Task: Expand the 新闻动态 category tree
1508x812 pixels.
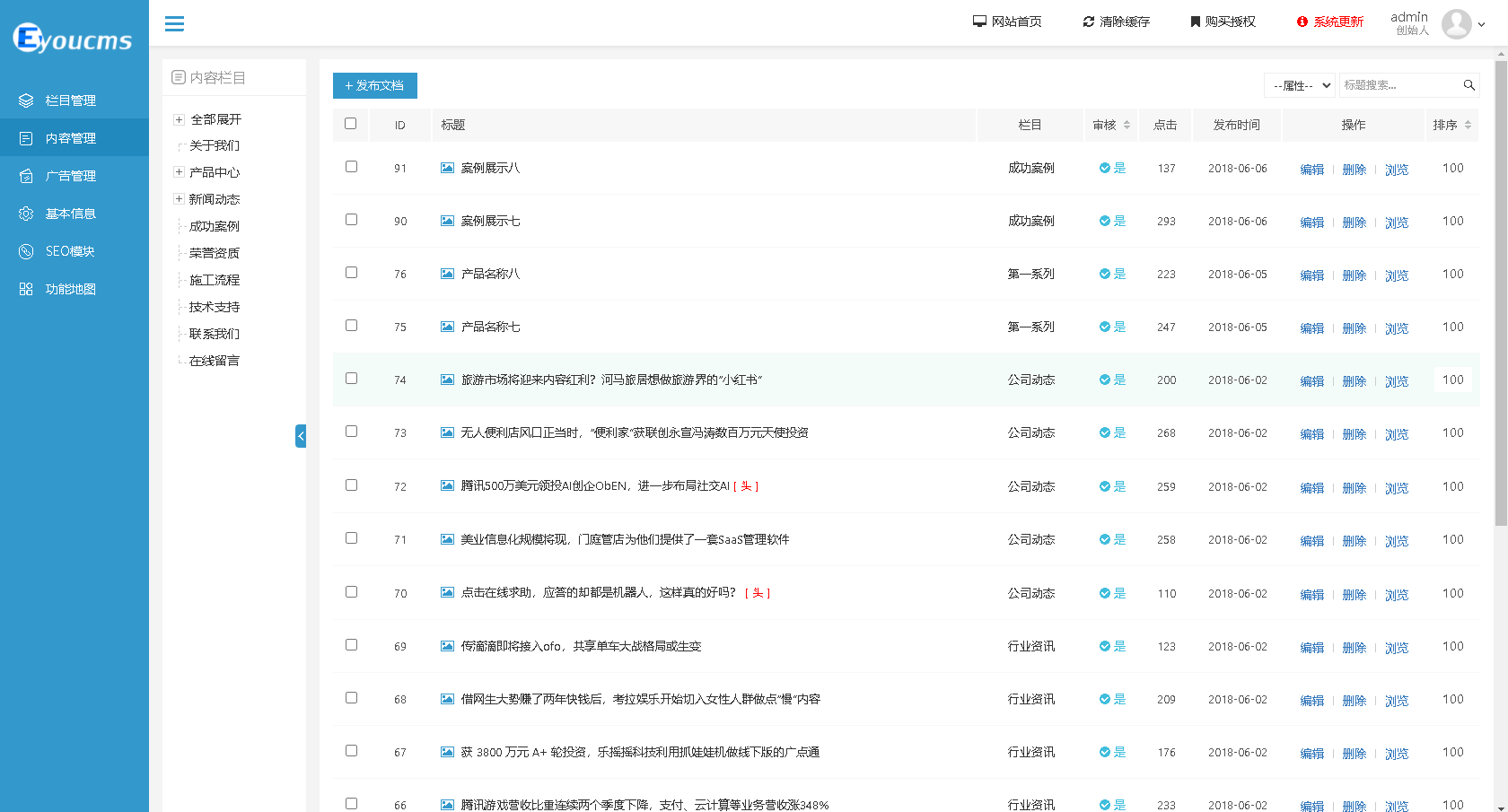Action: coord(177,198)
